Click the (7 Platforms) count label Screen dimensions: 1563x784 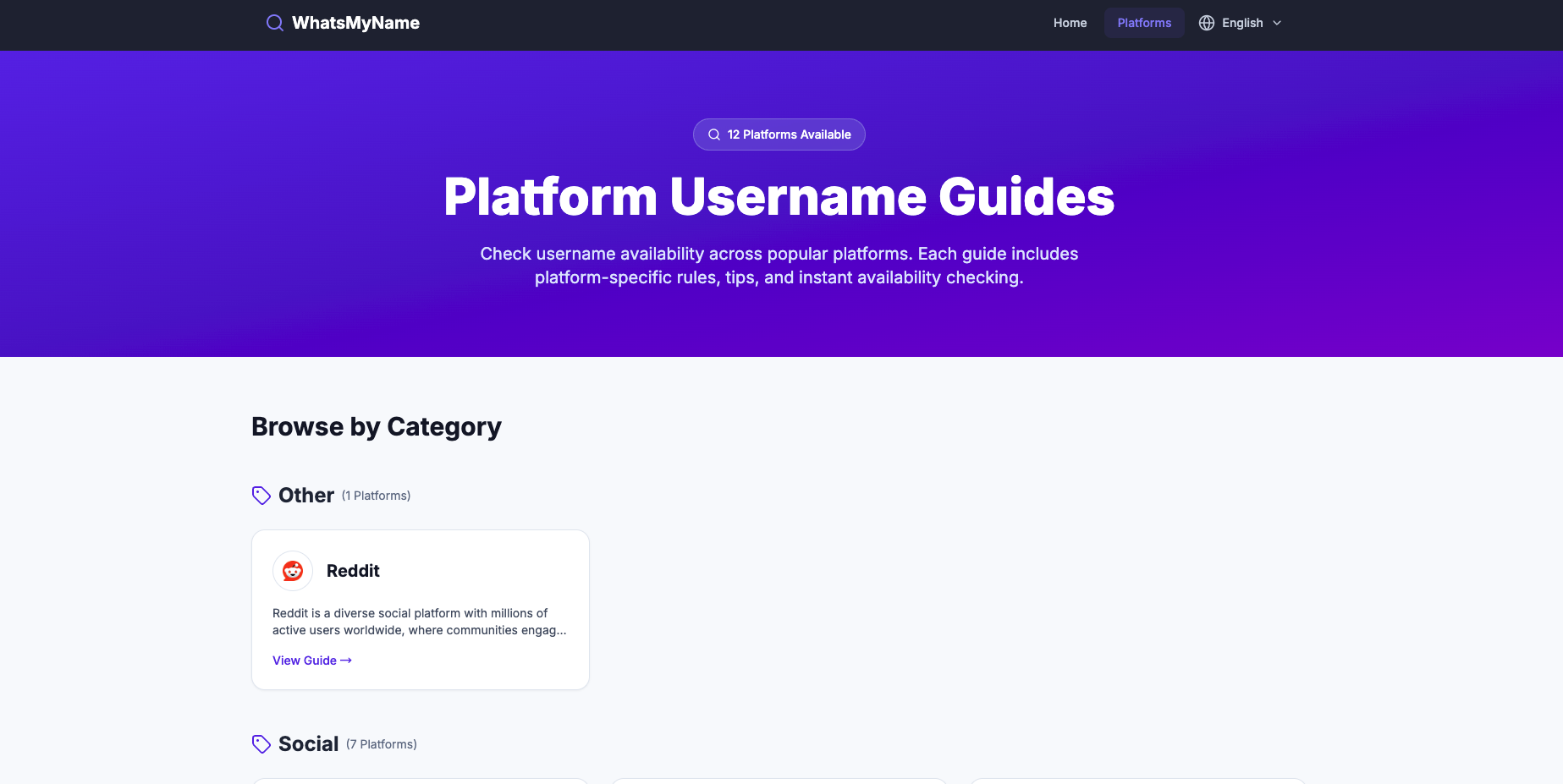click(x=382, y=744)
